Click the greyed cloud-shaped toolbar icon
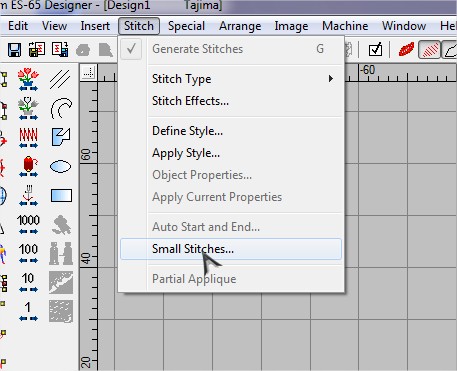The image size is (457, 371). 83,50
